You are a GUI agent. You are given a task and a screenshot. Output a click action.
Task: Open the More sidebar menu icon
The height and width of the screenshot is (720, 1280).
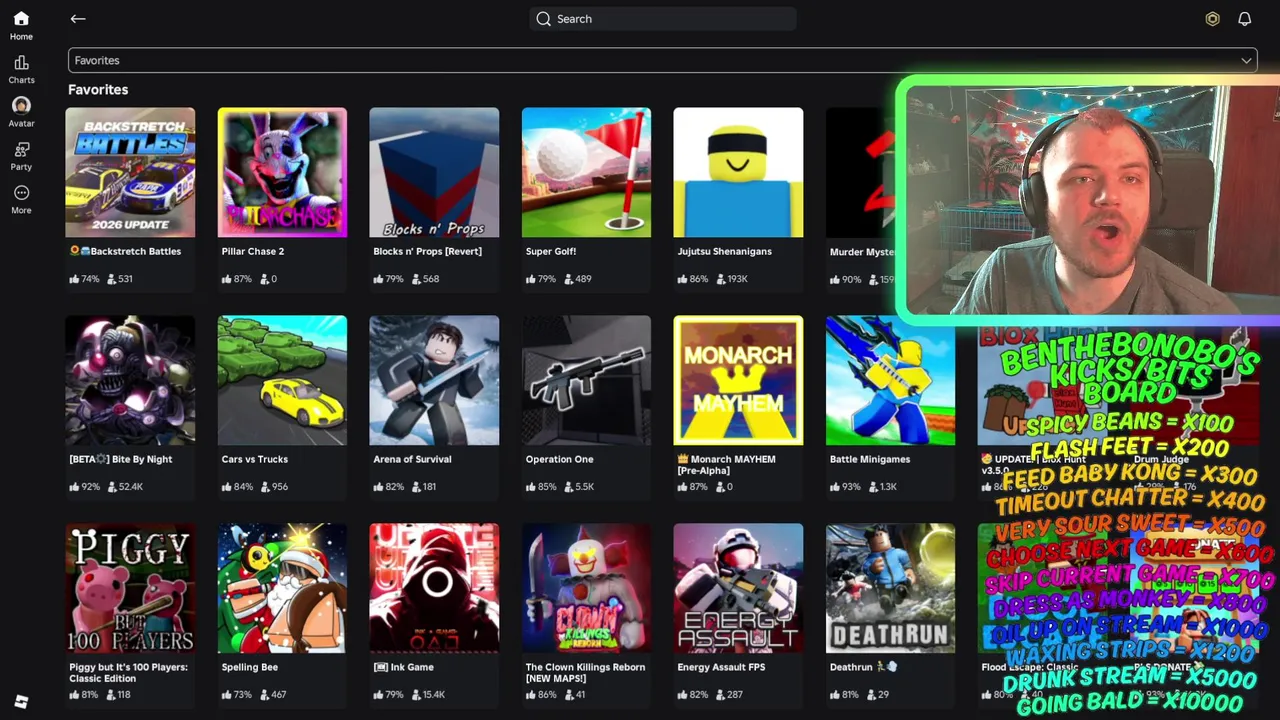pyautogui.click(x=21, y=193)
